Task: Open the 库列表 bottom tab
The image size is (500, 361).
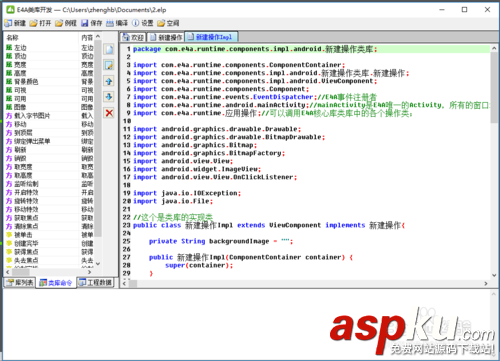Action: coord(20,283)
